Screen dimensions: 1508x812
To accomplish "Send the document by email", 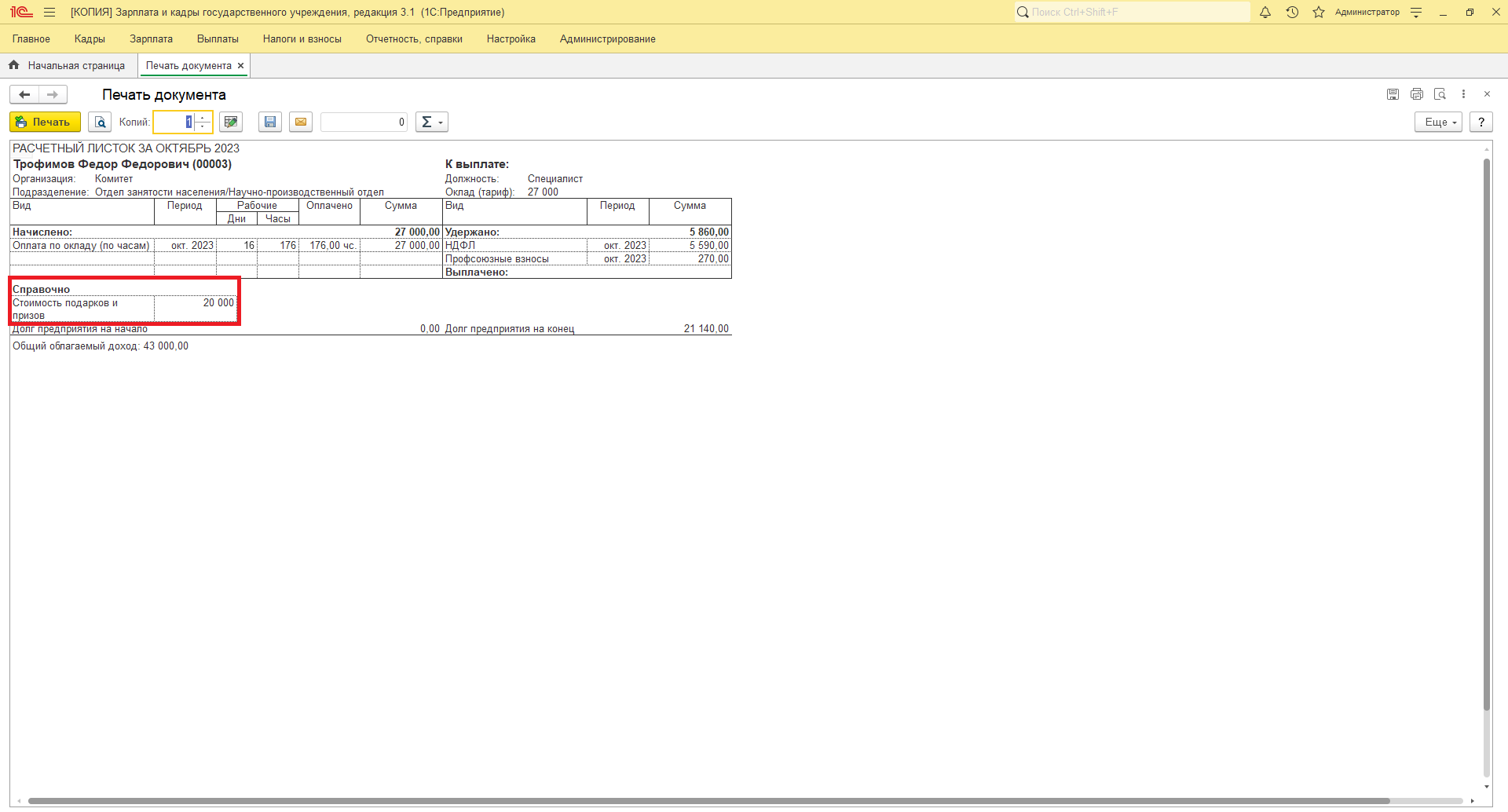I will coord(301,122).
